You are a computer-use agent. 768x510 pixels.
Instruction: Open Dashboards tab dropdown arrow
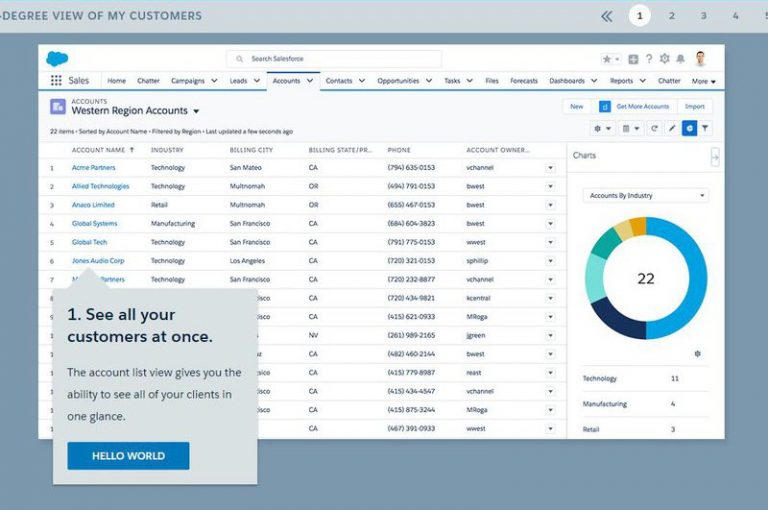(594, 81)
